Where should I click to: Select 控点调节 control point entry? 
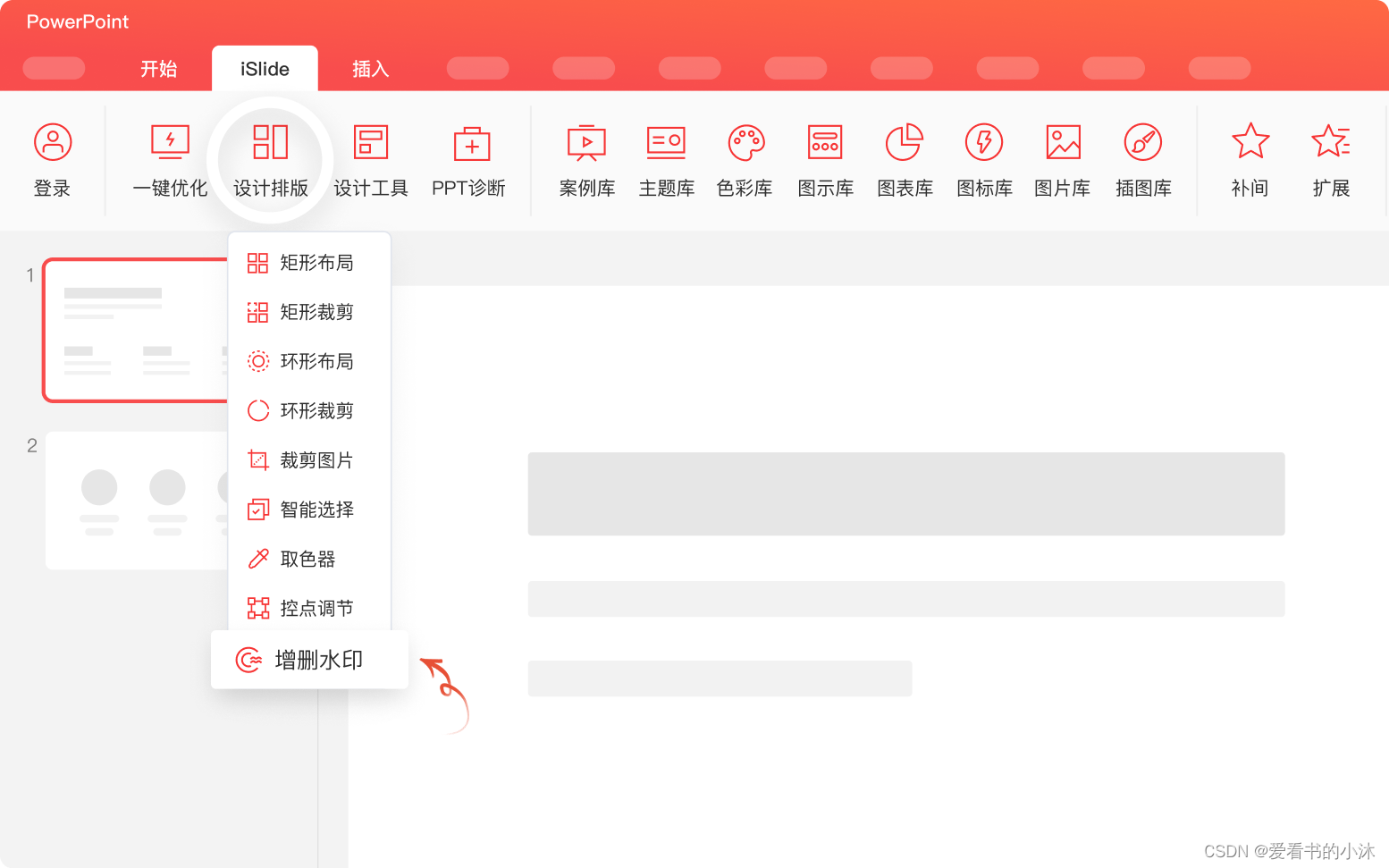point(309,608)
